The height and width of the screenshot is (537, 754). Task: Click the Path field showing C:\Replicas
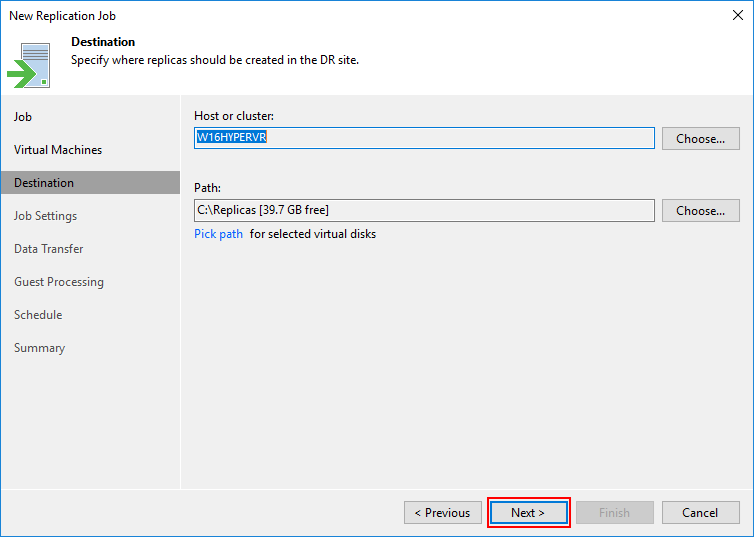(x=424, y=210)
